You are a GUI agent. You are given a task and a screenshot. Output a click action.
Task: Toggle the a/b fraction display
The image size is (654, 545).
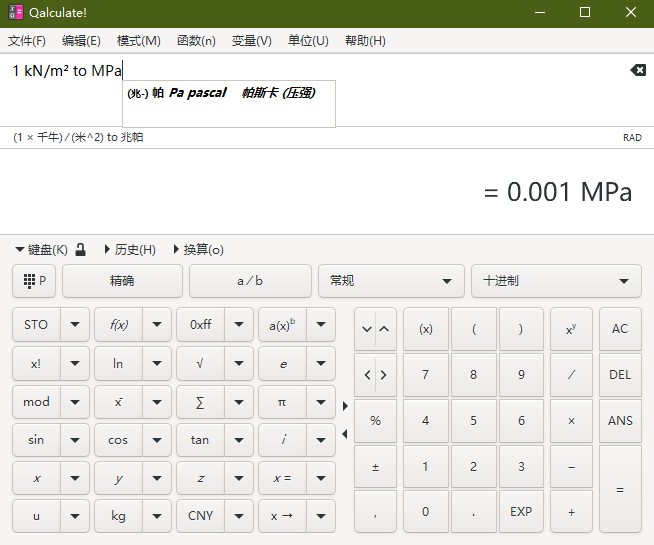click(250, 281)
